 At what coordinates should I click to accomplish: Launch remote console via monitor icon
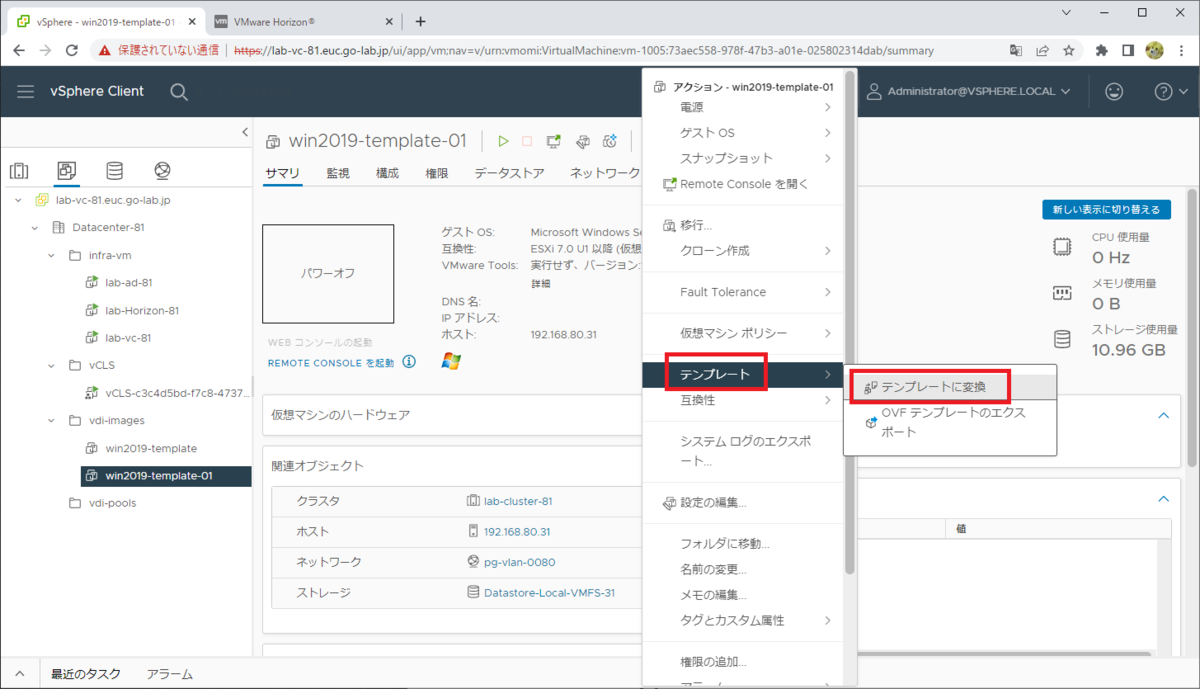point(553,141)
